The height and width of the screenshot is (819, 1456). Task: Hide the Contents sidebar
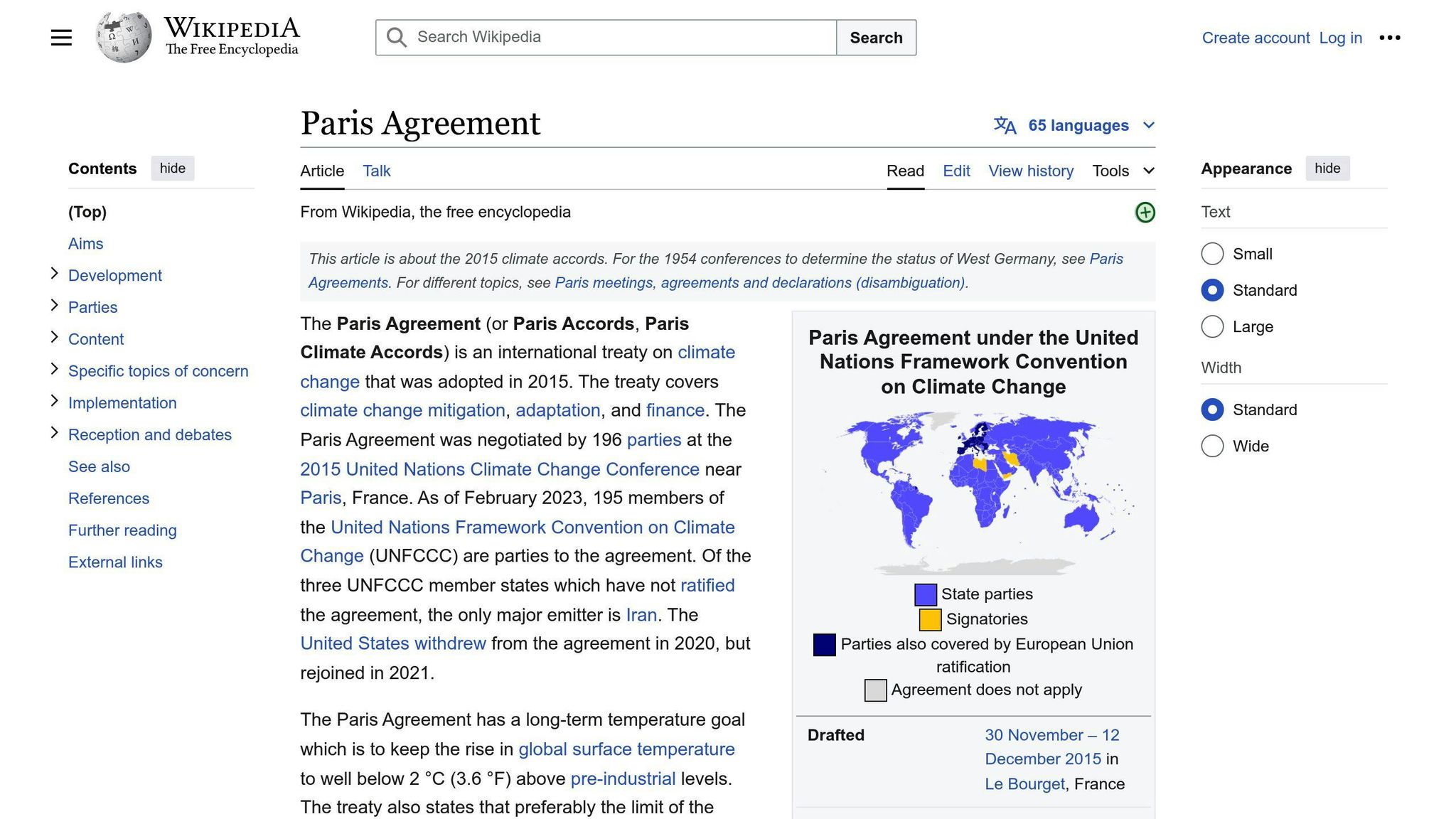[x=173, y=168]
